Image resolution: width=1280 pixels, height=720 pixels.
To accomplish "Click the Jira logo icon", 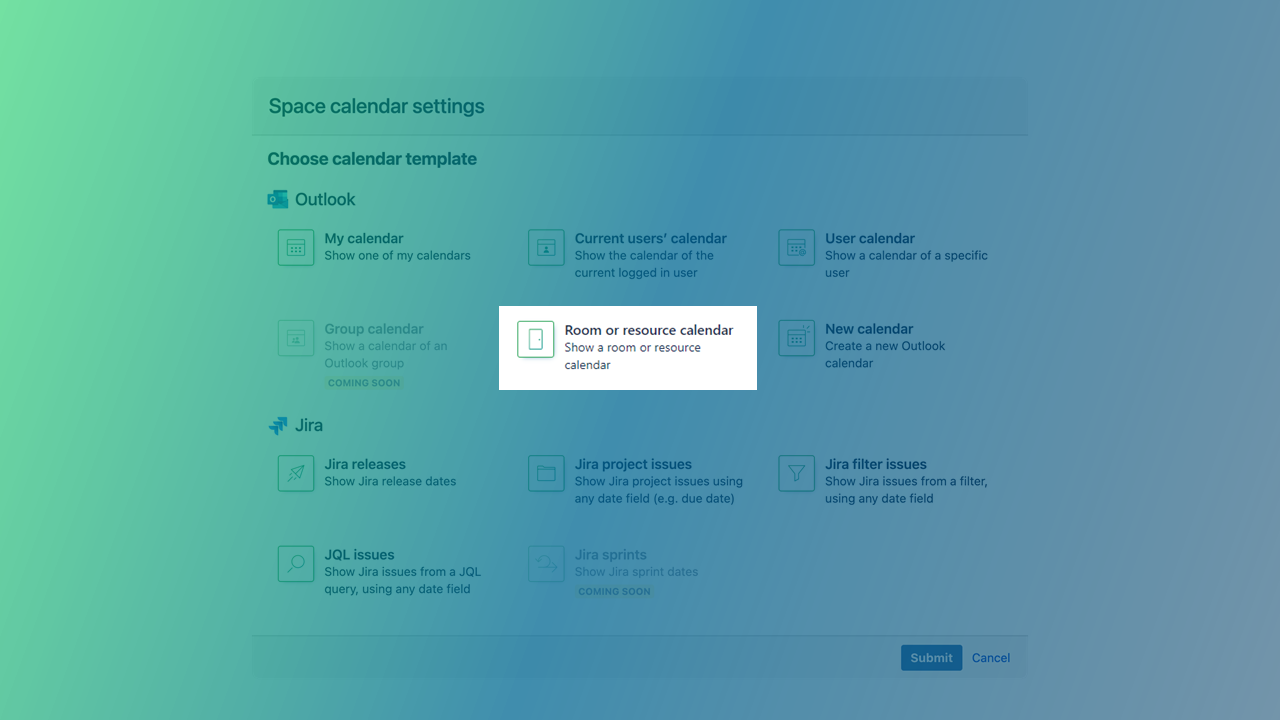I will pos(278,426).
